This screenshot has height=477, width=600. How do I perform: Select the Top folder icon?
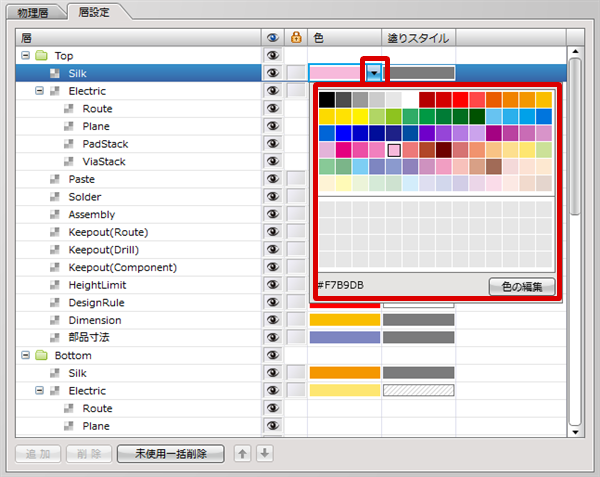41,56
